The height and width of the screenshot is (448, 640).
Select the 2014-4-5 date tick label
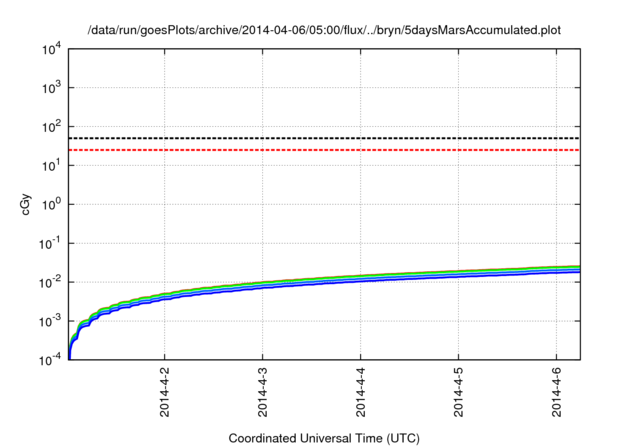point(458,392)
